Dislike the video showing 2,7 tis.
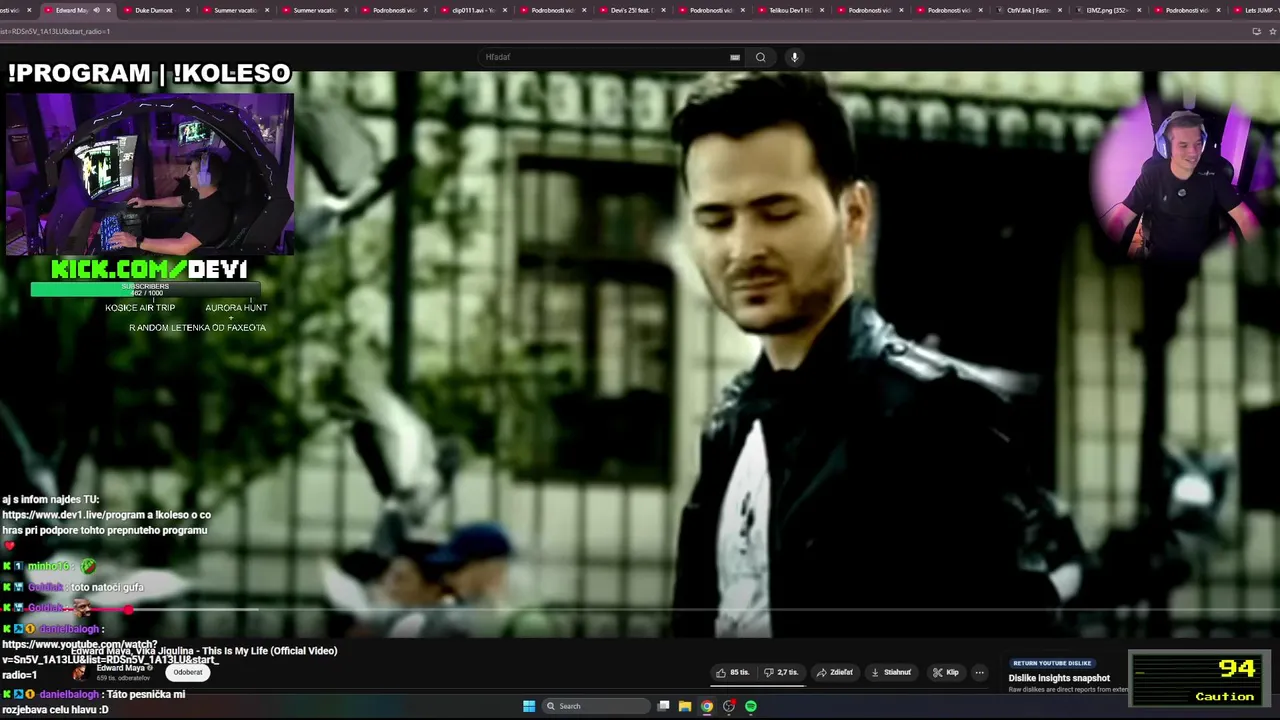Screen dimensions: 1280x720 (x=781, y=673)
